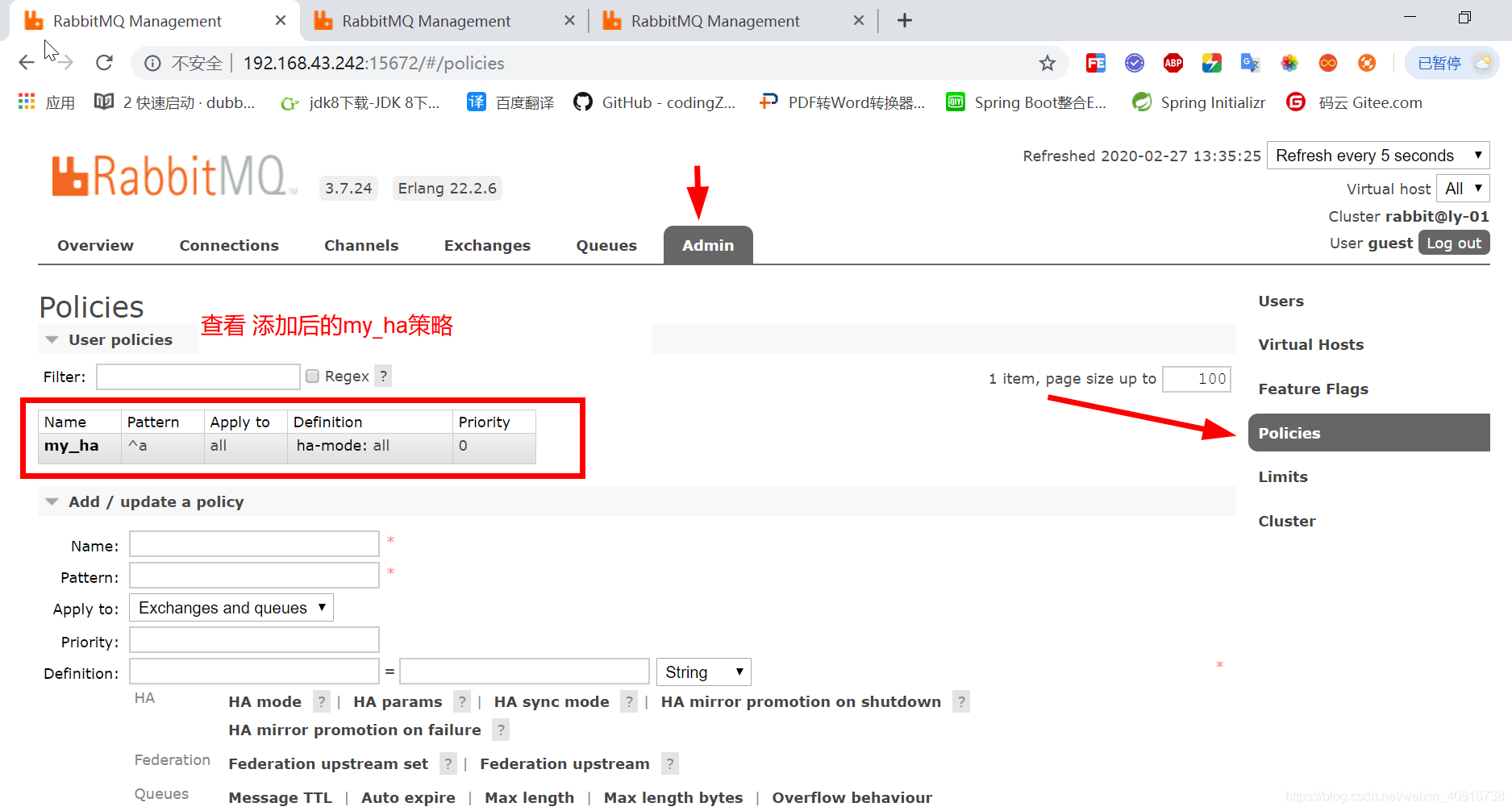Open the Gitee.com bookmark
This screenshot has height=811, width=1512.
pos(1355,102)
